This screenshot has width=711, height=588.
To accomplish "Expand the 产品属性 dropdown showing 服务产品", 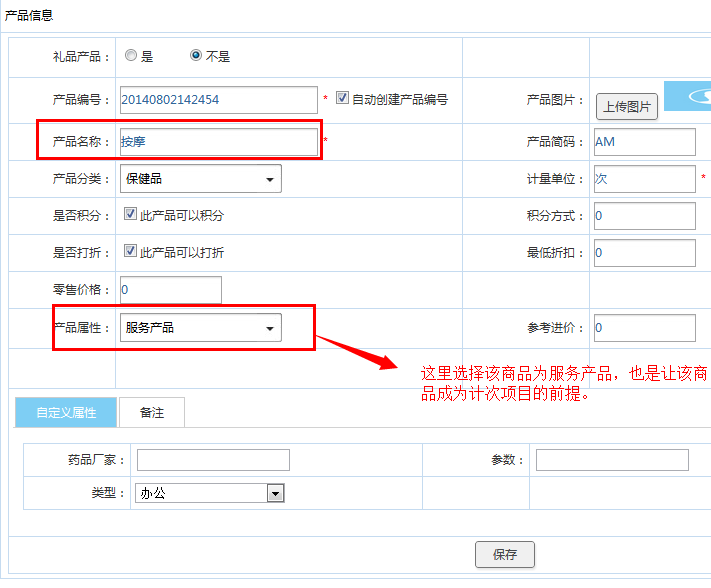I will pos(200,328).
